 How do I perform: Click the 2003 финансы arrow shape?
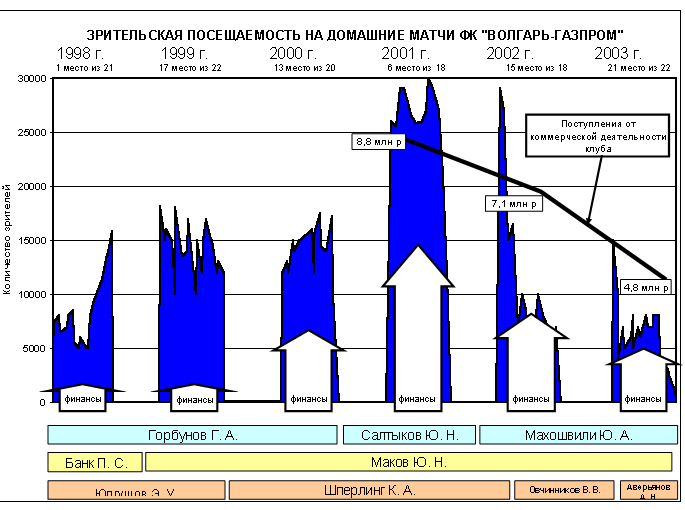(x=643, y=385)
